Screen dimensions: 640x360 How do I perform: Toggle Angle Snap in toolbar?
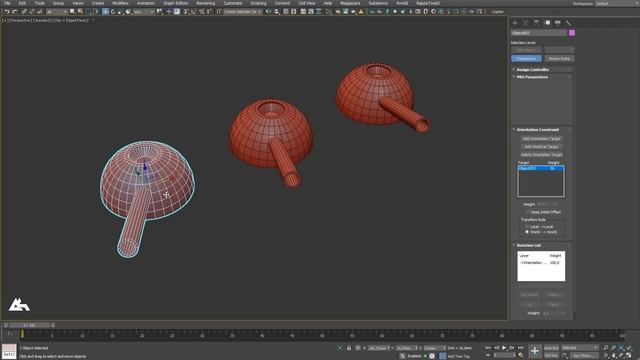point(194,12)
